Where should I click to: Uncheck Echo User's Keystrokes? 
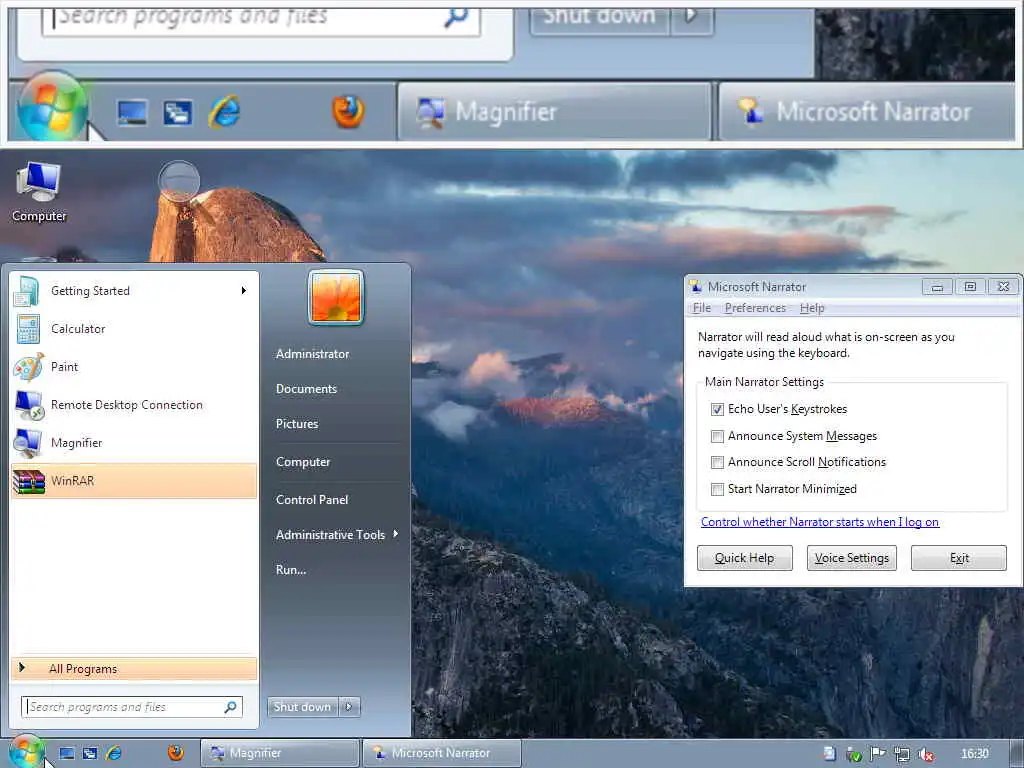(x=717, y=409)
